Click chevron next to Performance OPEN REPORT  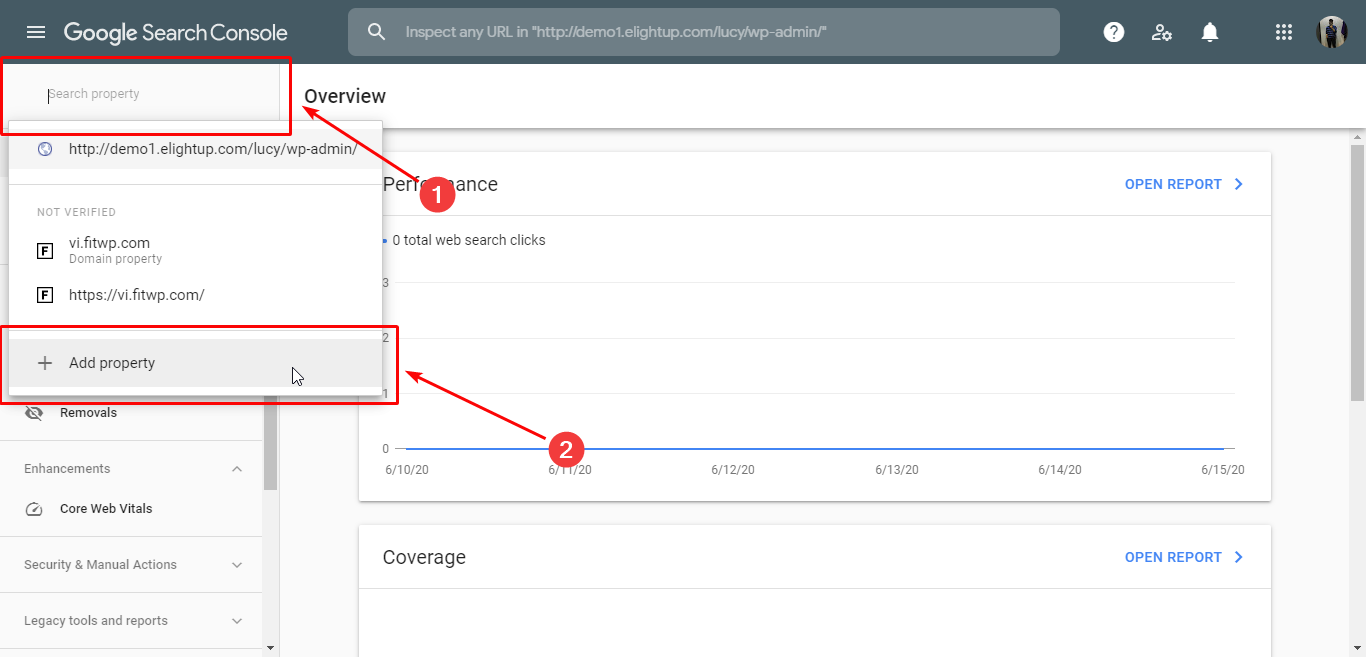1238,184
